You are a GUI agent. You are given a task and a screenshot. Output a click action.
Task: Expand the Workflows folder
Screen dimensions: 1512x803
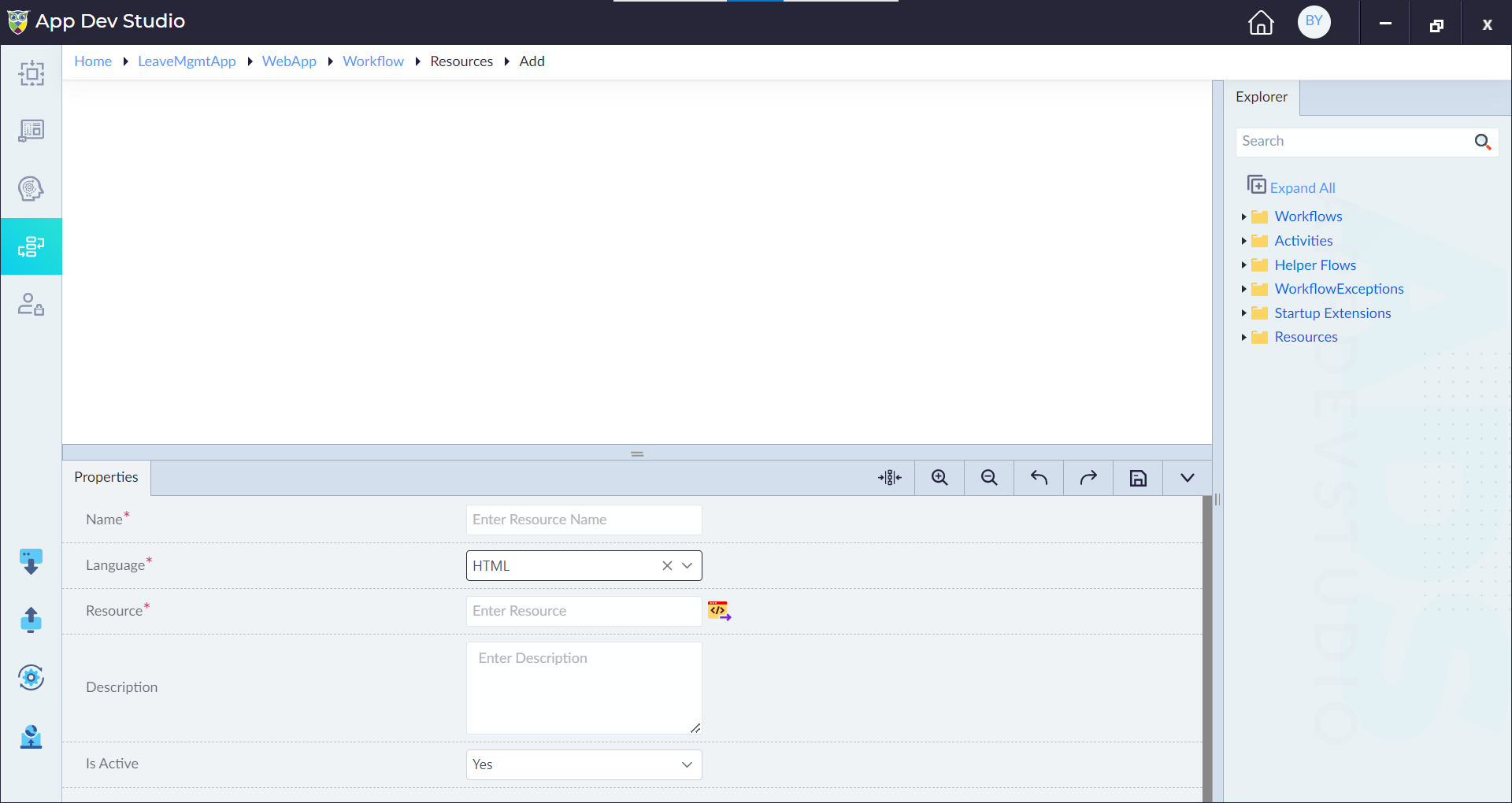[1244, 216]
